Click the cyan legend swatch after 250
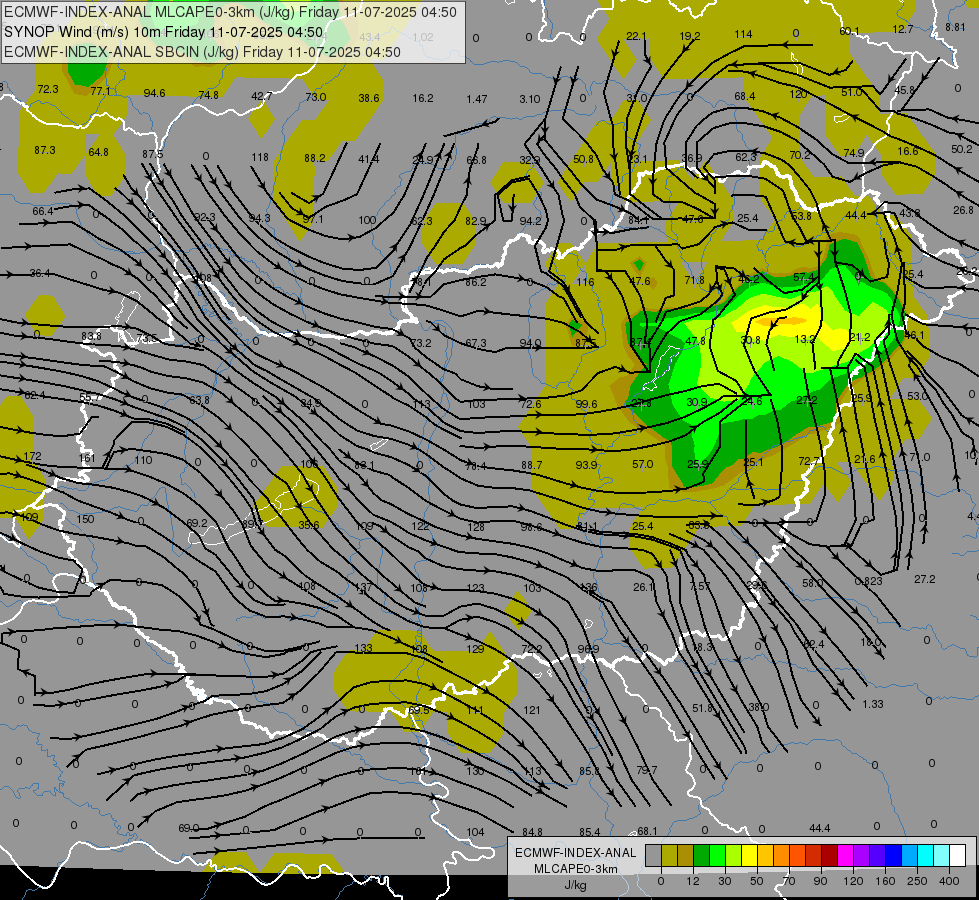The width and height of the screenshot is (979, 900). click(x=925, y=855)
